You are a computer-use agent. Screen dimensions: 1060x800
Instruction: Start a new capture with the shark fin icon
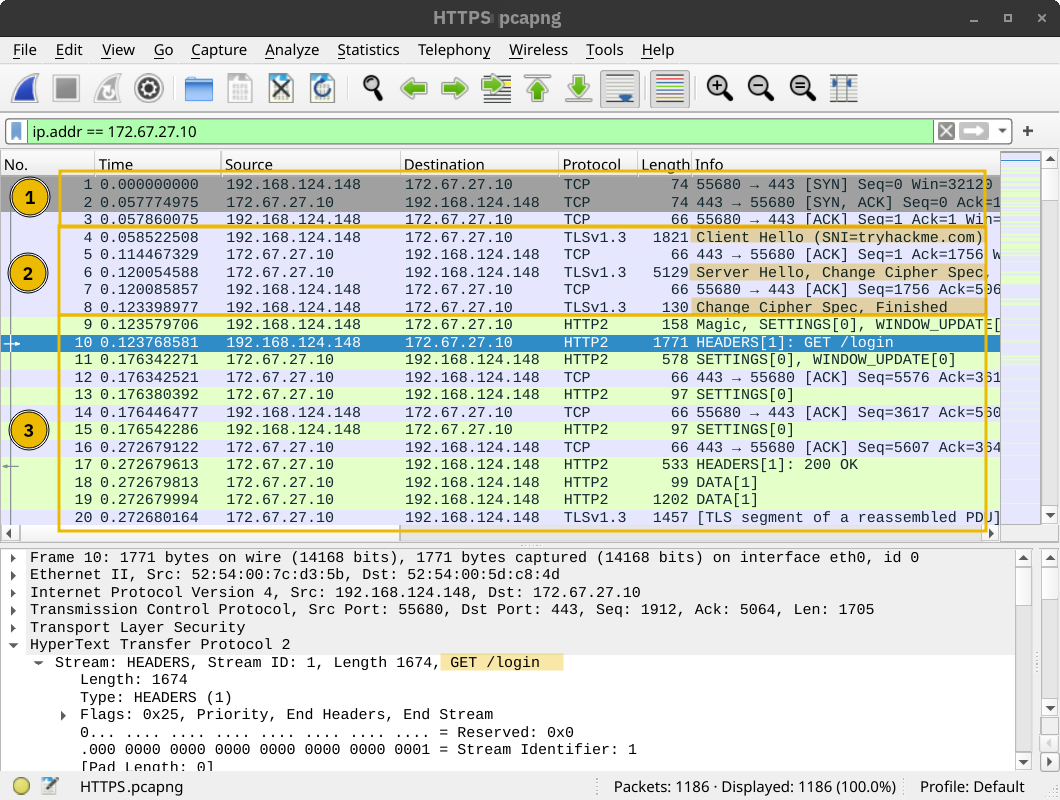coord(25,88)
